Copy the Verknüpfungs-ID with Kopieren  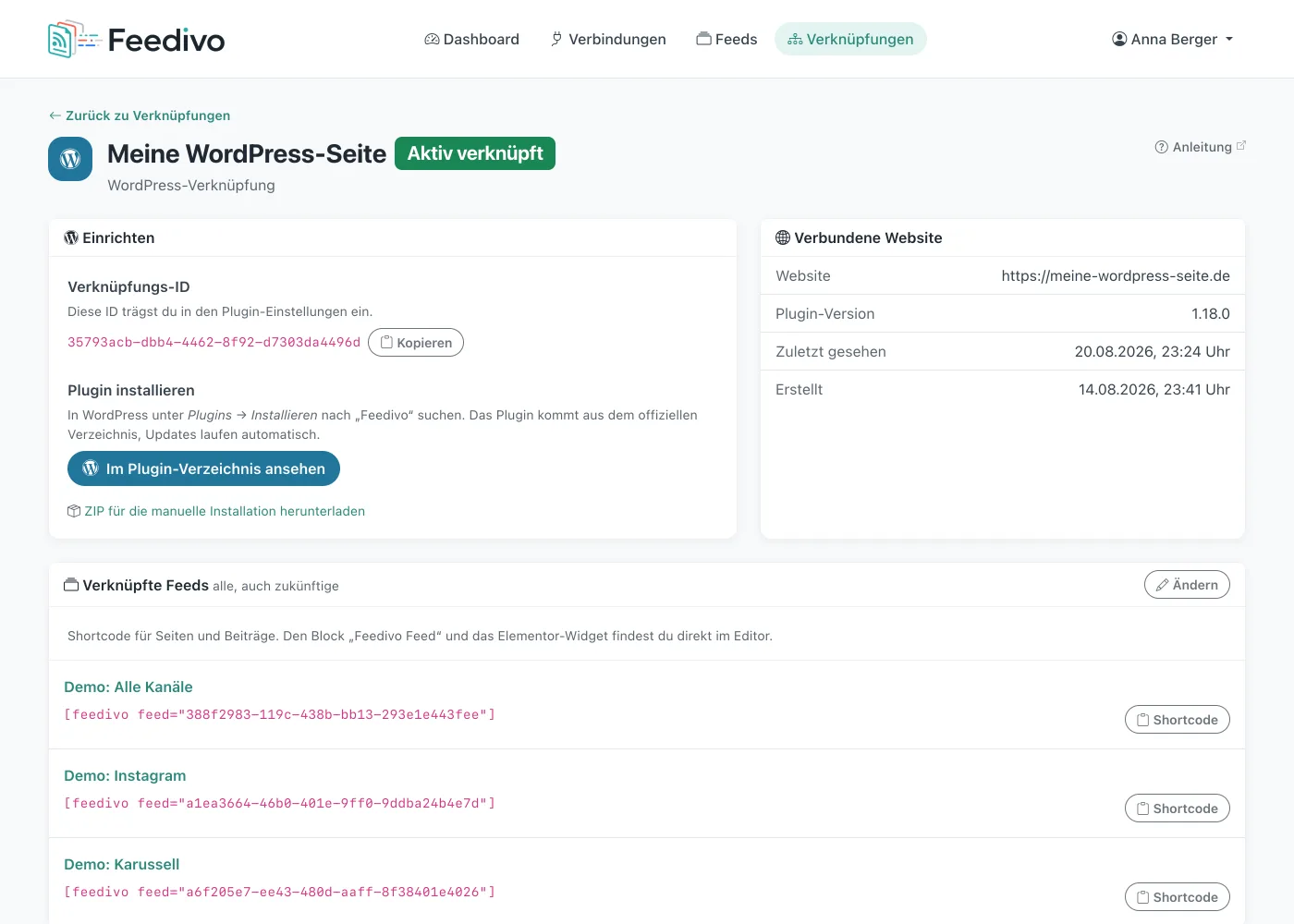[x=416, y=343]
